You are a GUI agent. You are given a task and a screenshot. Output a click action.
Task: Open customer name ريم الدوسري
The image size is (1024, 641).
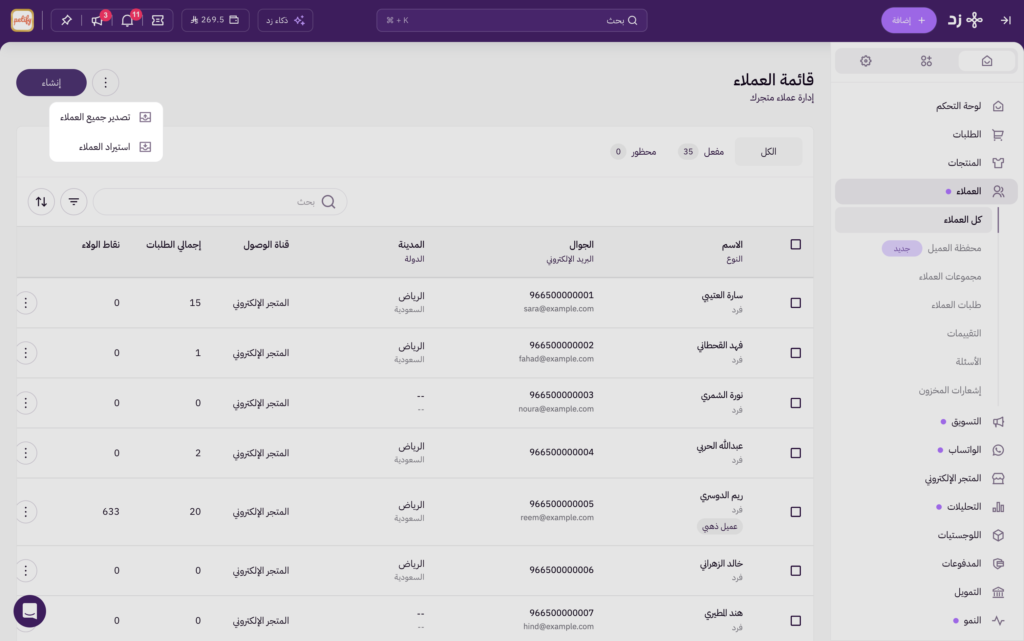(x=722, y=496)
